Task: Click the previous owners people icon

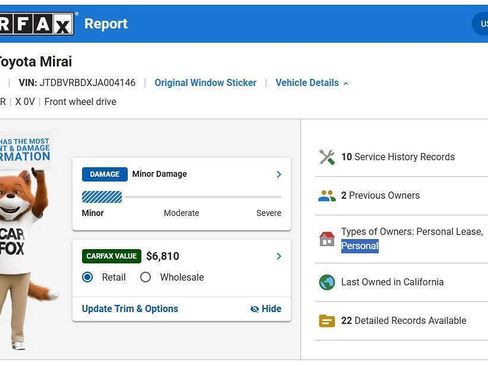Action: coord(327,196)
